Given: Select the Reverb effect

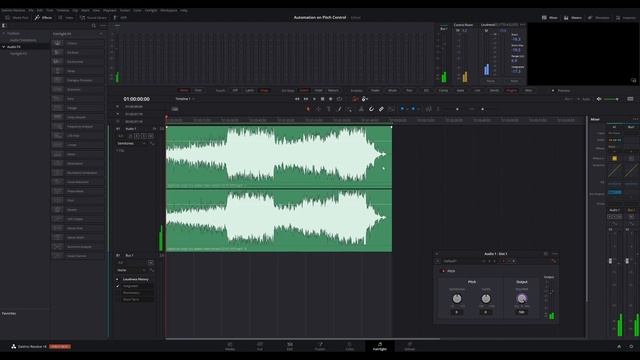Looking at the screenshot, I should click(78, 209).
